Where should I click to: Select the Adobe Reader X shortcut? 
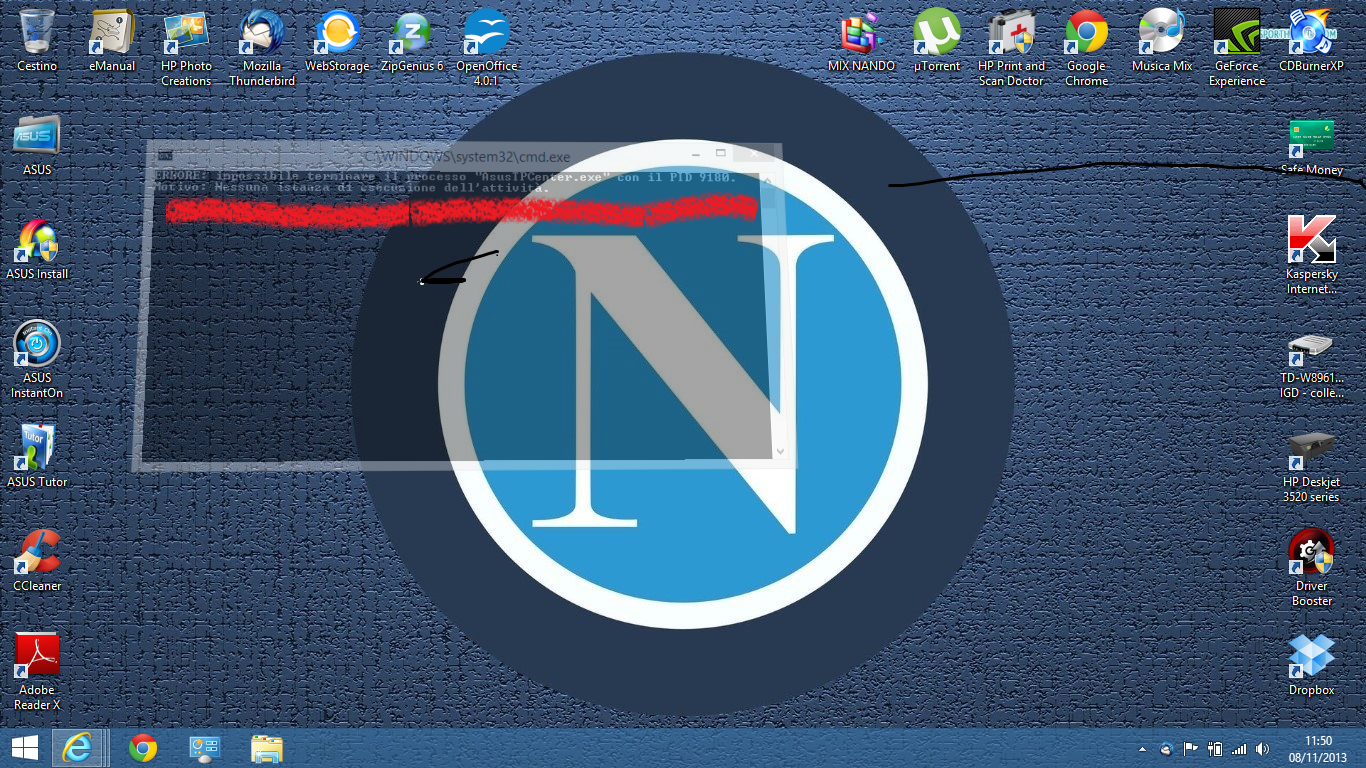point(37,672)
